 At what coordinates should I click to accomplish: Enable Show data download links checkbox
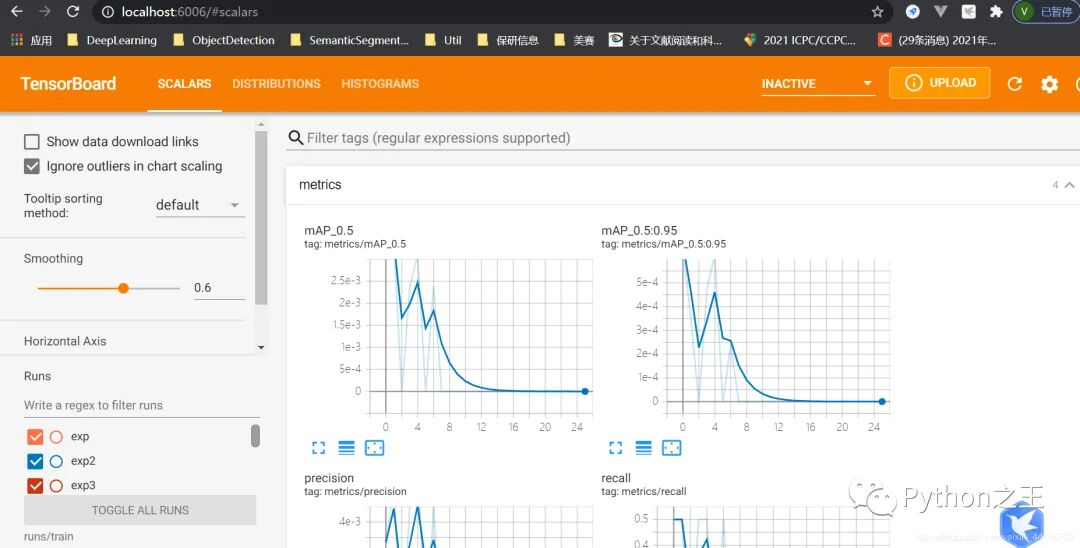pyautogui.click(x=32, y=142)
